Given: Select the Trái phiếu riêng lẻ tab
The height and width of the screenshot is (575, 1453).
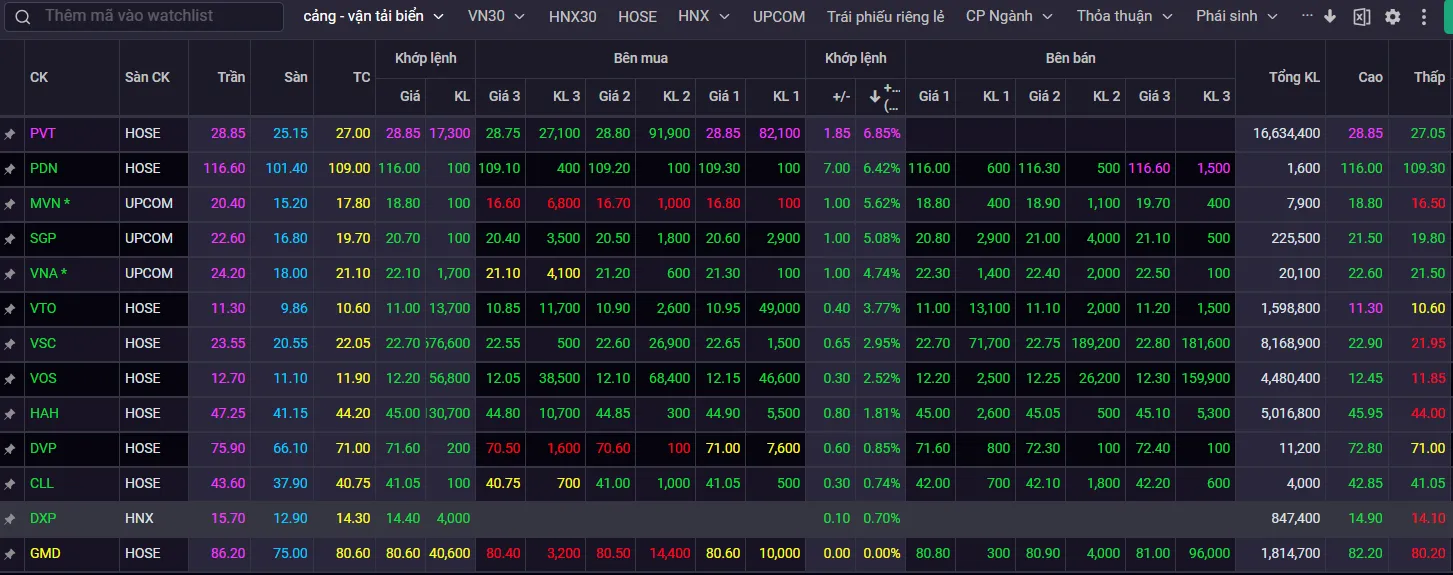Looking at the screenshot, I should click(x=885, y=17).
